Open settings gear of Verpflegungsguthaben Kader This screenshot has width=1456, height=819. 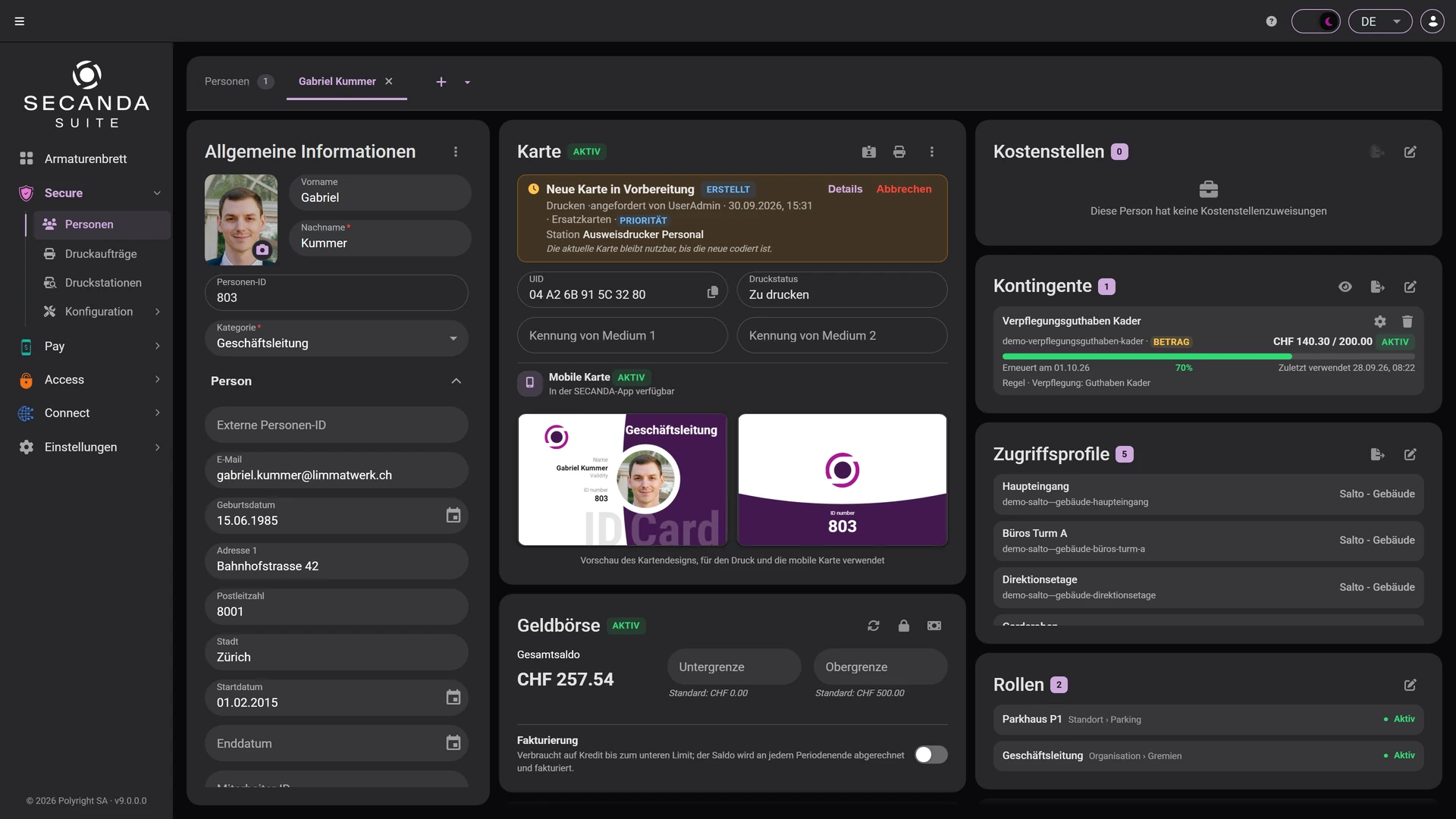[x=1380, y=322]
